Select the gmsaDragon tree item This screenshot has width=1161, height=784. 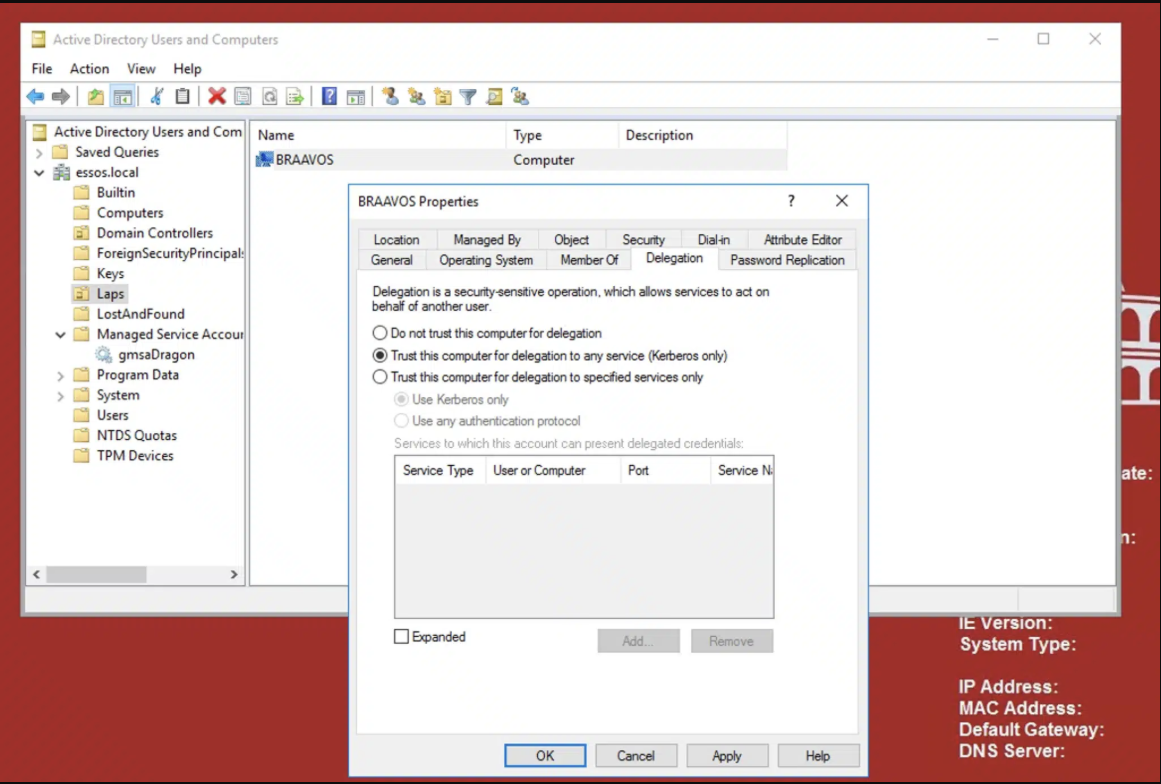coord(155,355)
